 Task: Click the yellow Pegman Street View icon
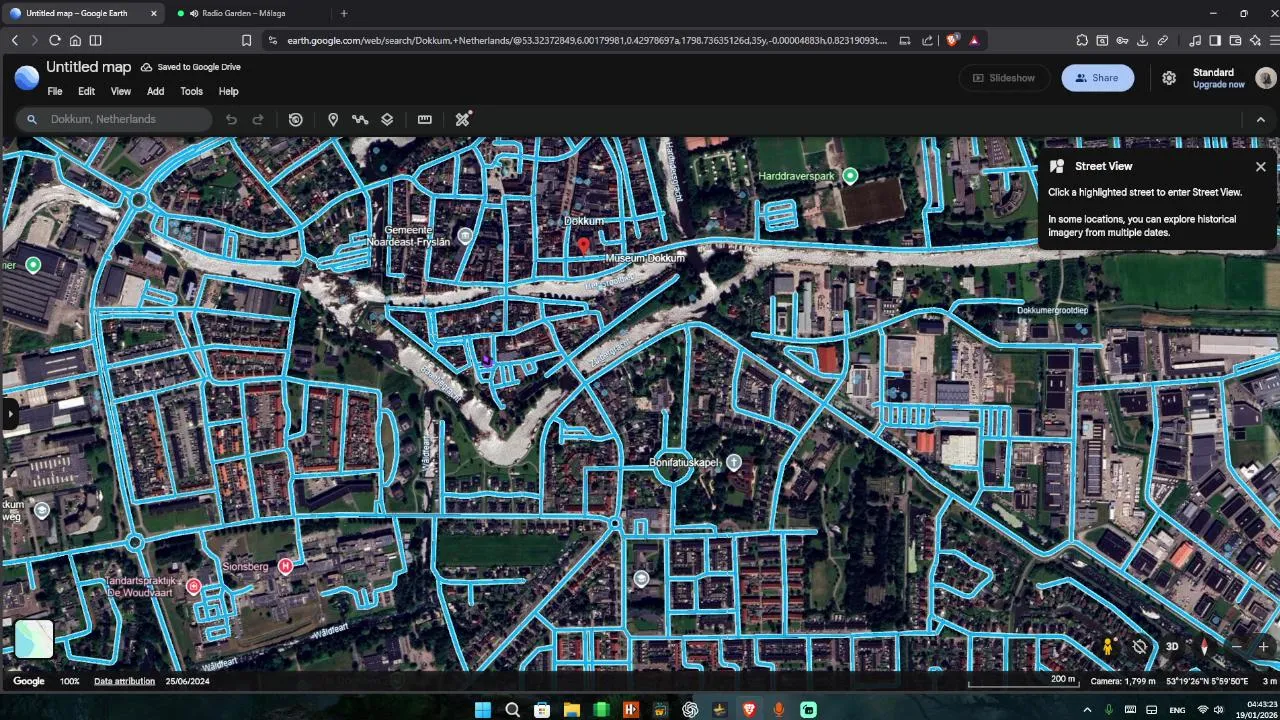click(x=1107, y=646)
